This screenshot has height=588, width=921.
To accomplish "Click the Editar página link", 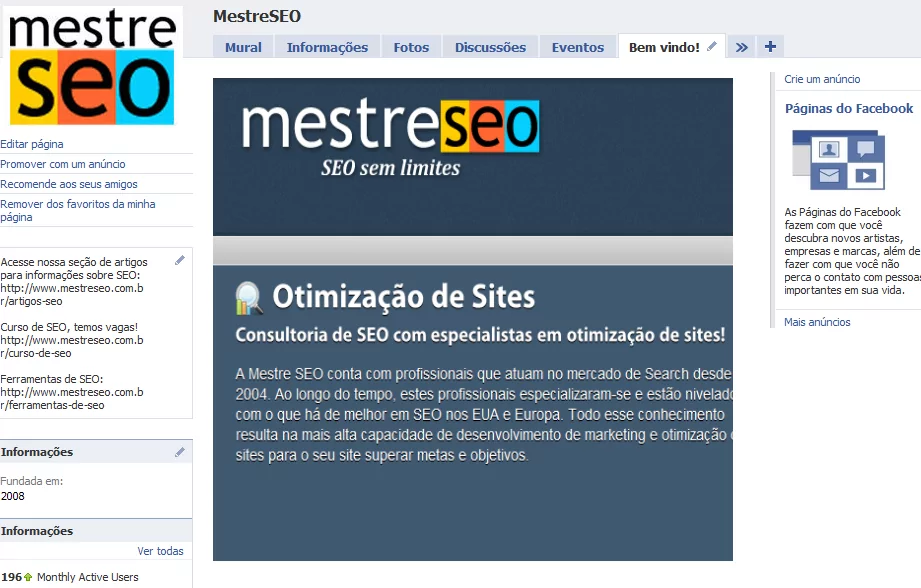I will (x=32, y=144).
